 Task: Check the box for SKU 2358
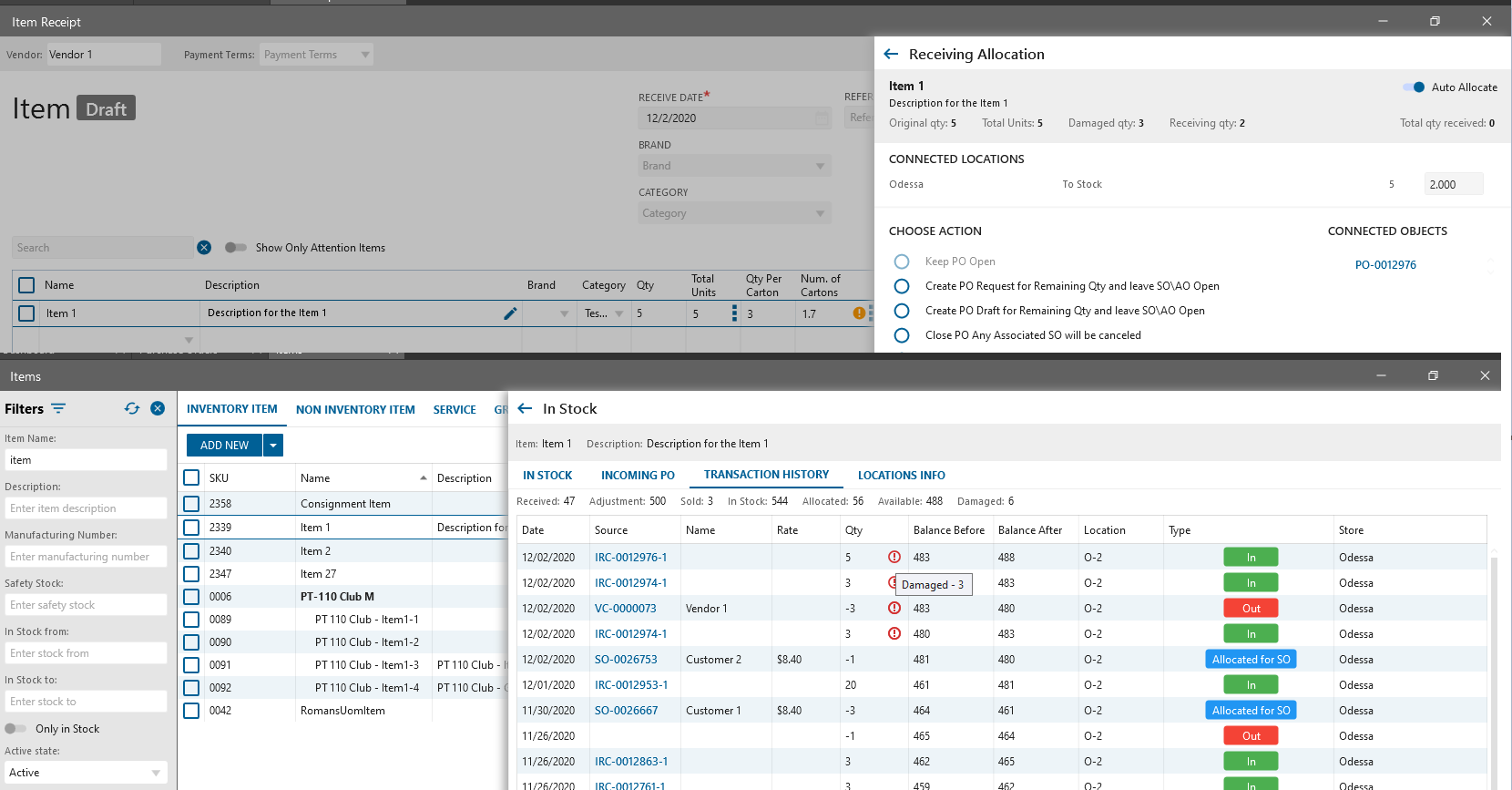click(191, 504)
